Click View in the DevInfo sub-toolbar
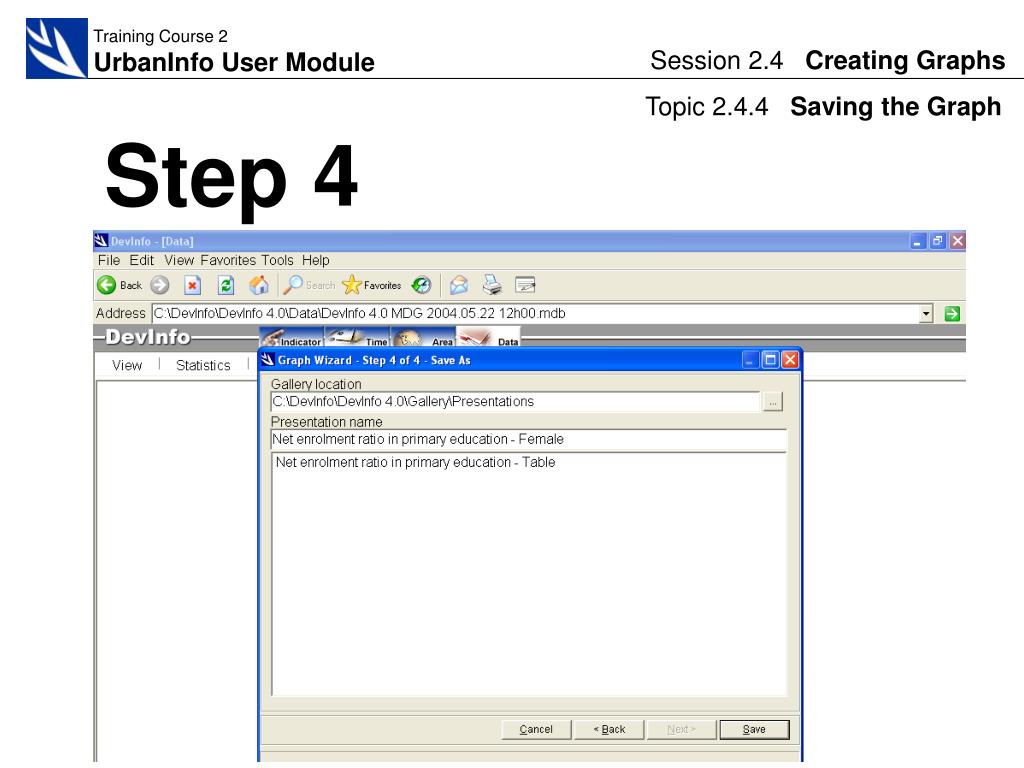 (127, 365)
